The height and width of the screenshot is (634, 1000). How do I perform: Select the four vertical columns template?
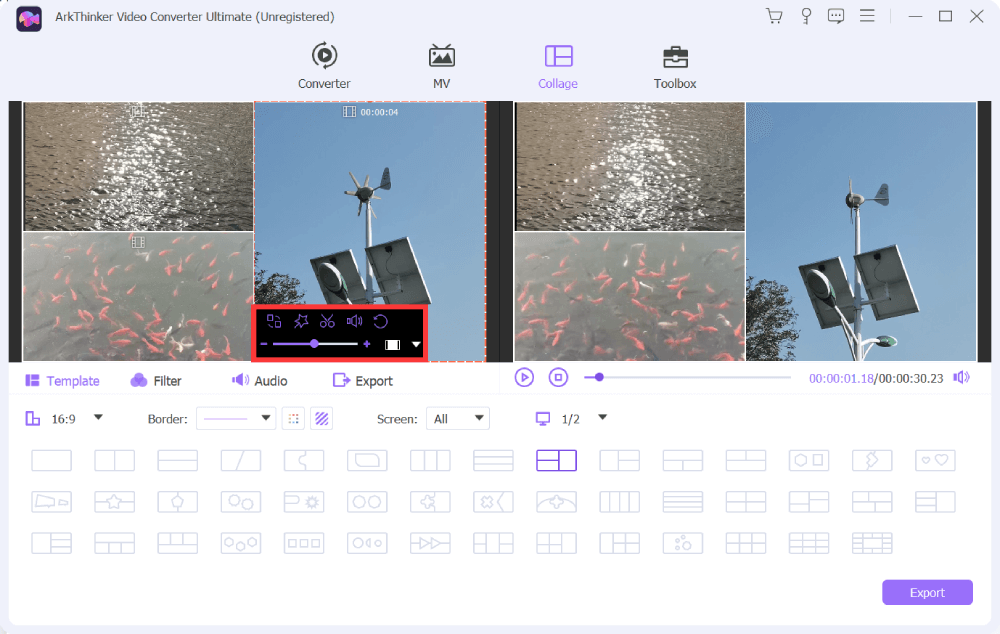(x=620, y=502)
